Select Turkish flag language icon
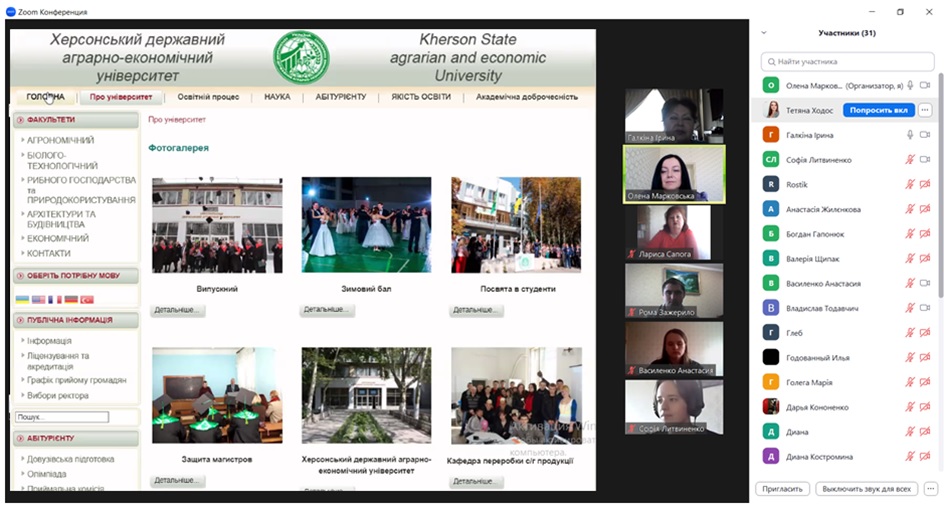This screenshot has width=944, height=505. click(x=87, y=299)
